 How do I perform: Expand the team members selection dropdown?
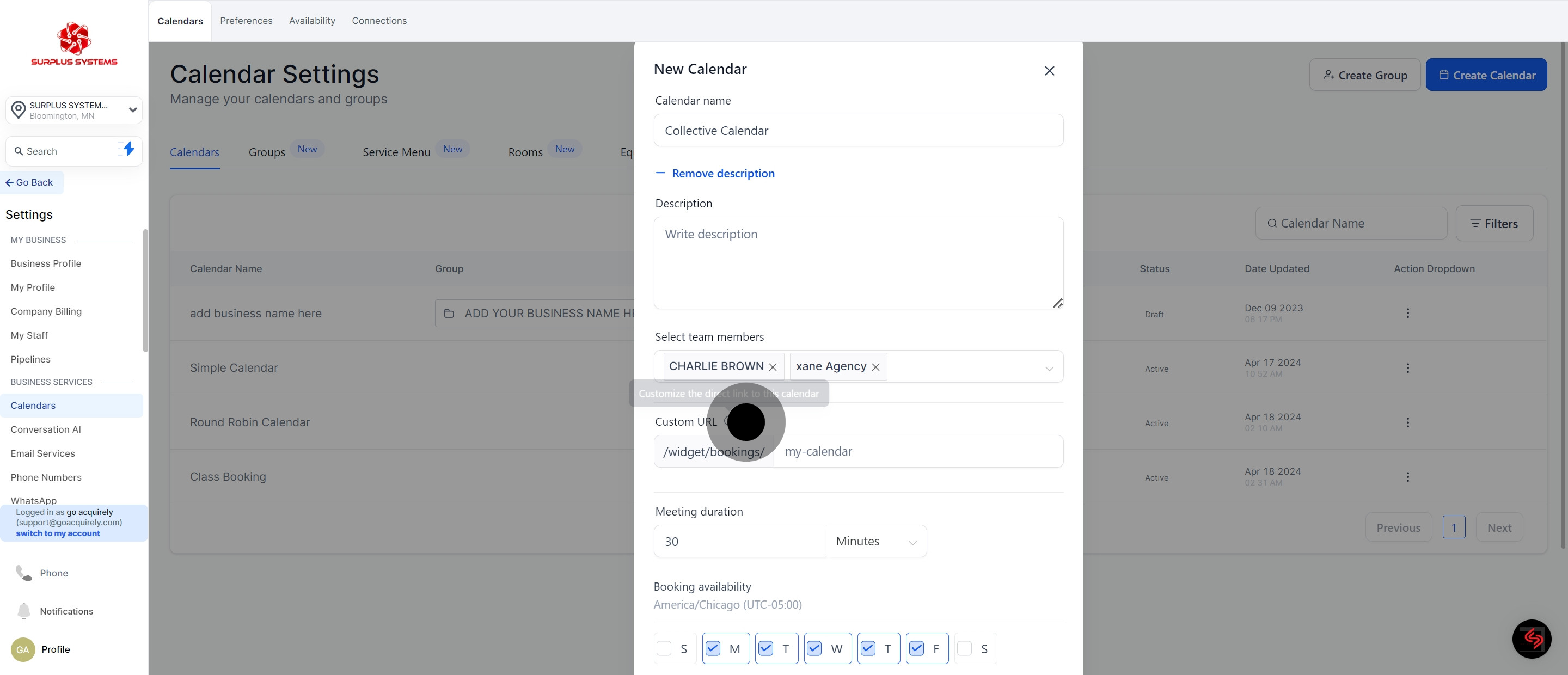click(1049, 367)
